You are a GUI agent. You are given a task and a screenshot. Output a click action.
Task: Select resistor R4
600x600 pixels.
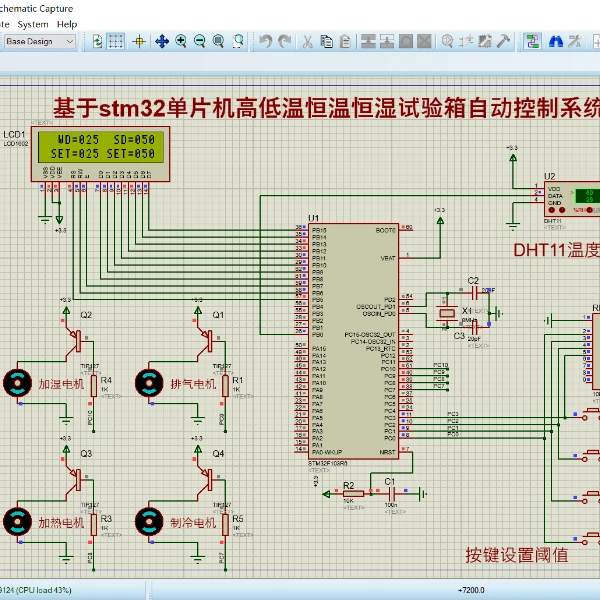[94, 386]
